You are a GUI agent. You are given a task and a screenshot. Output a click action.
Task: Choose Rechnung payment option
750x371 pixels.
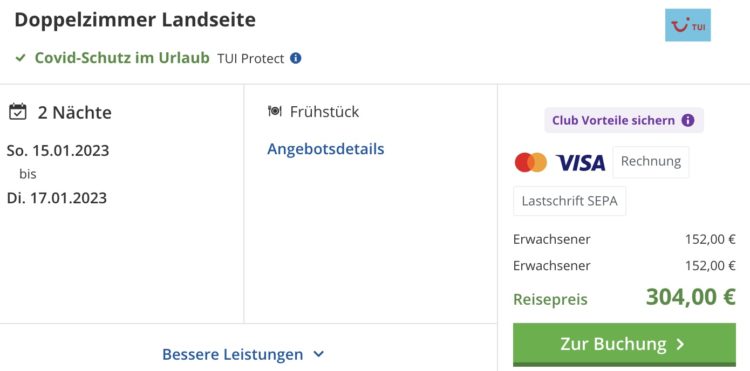651,162
